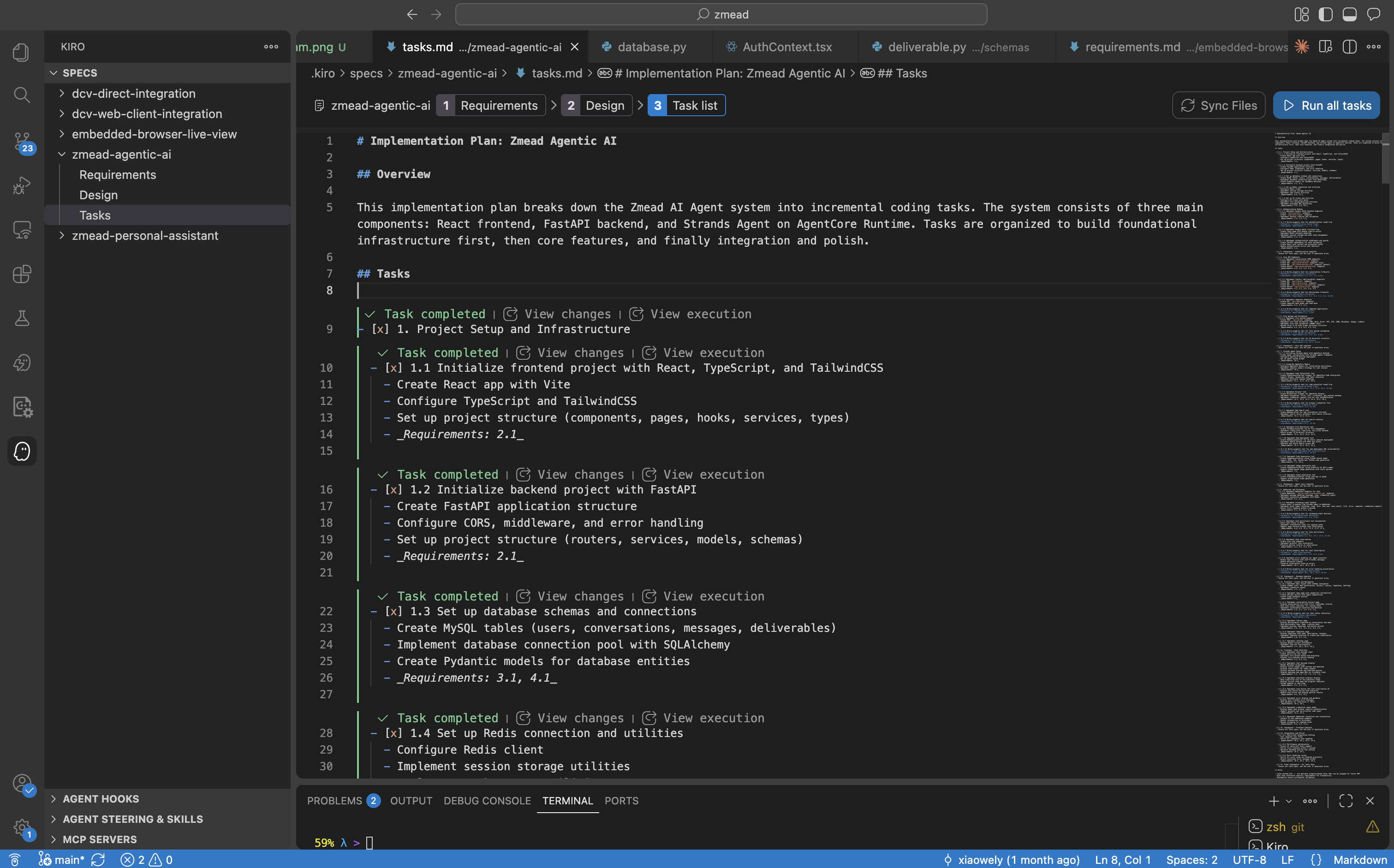The image size is (1394, 868).
Task: Open the Kiro ghost agent panel
Action: click(x=22, y=451)
